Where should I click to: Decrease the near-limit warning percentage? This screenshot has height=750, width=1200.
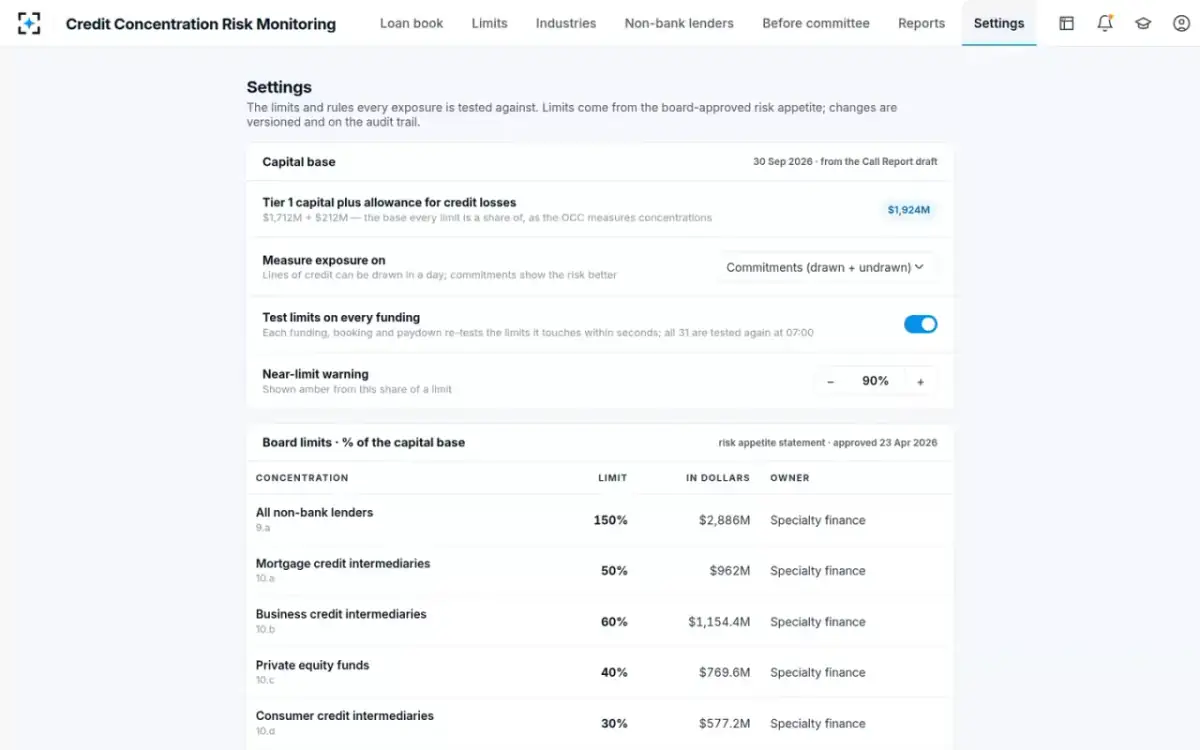coord(830,381)
